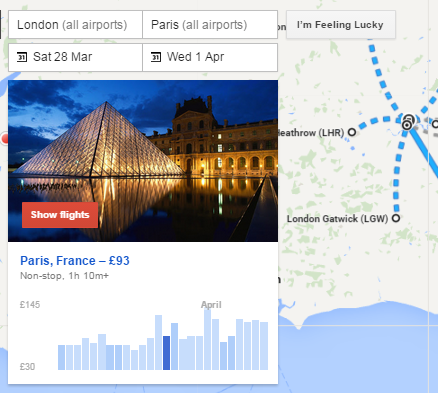Open the Paris (all airports) destination field
The height and width of the screenshot is (393, 438).
click(x=210, y=25)
